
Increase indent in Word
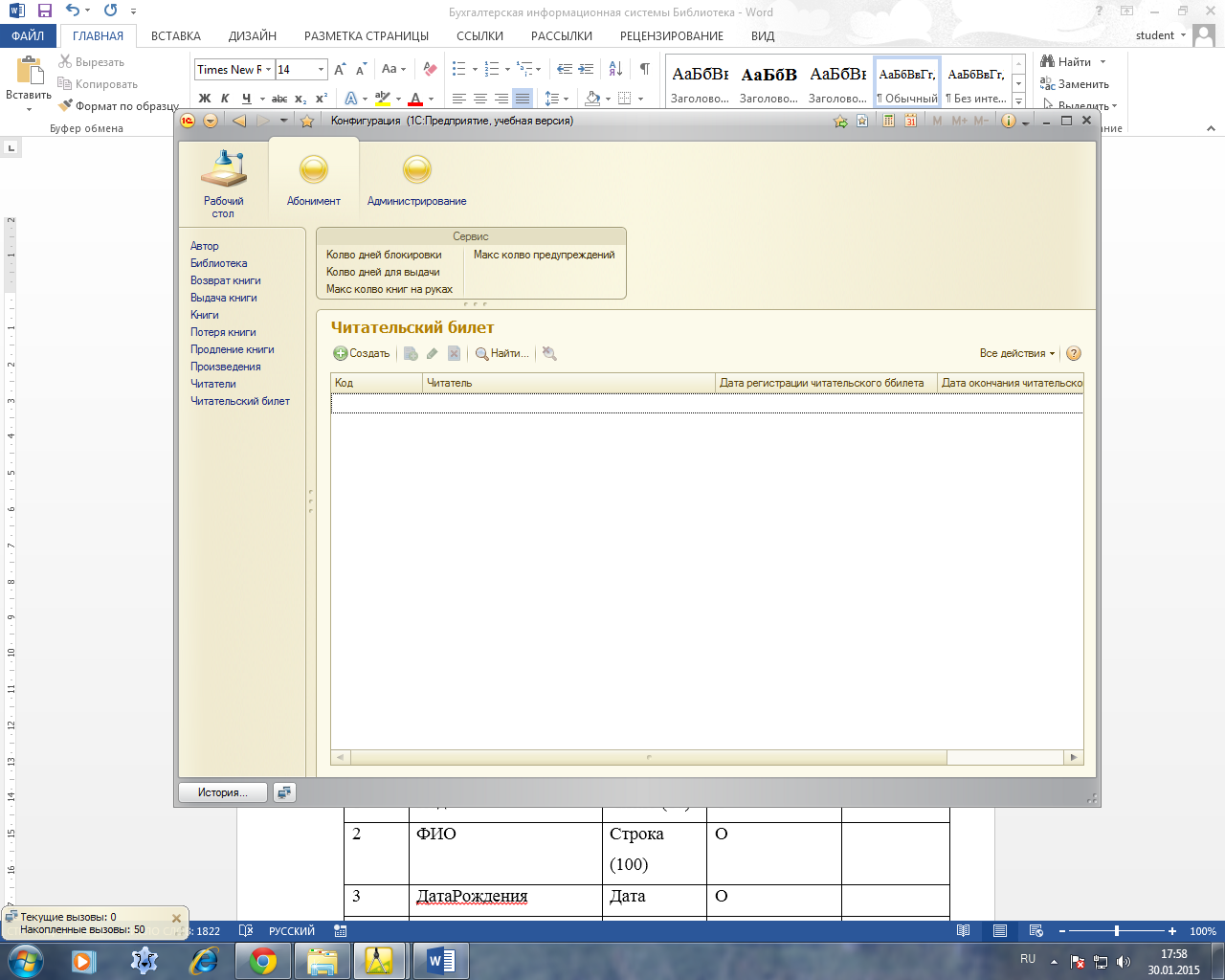click(586, 69)
